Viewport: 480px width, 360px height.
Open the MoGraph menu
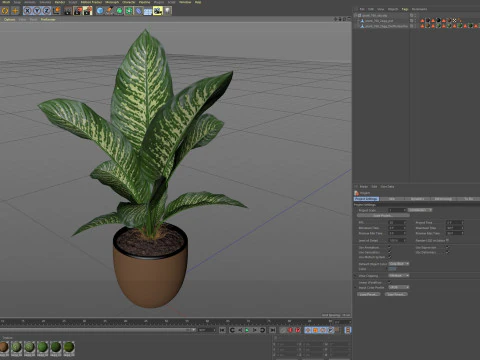112,2
